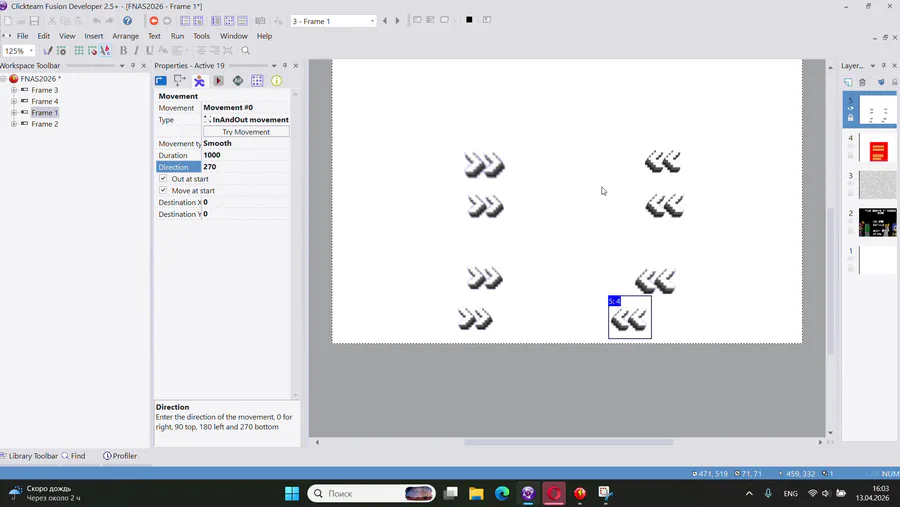Open the Window menu
Image resolution: width=900 pixels, height=507 pixels.
(234, 36)
